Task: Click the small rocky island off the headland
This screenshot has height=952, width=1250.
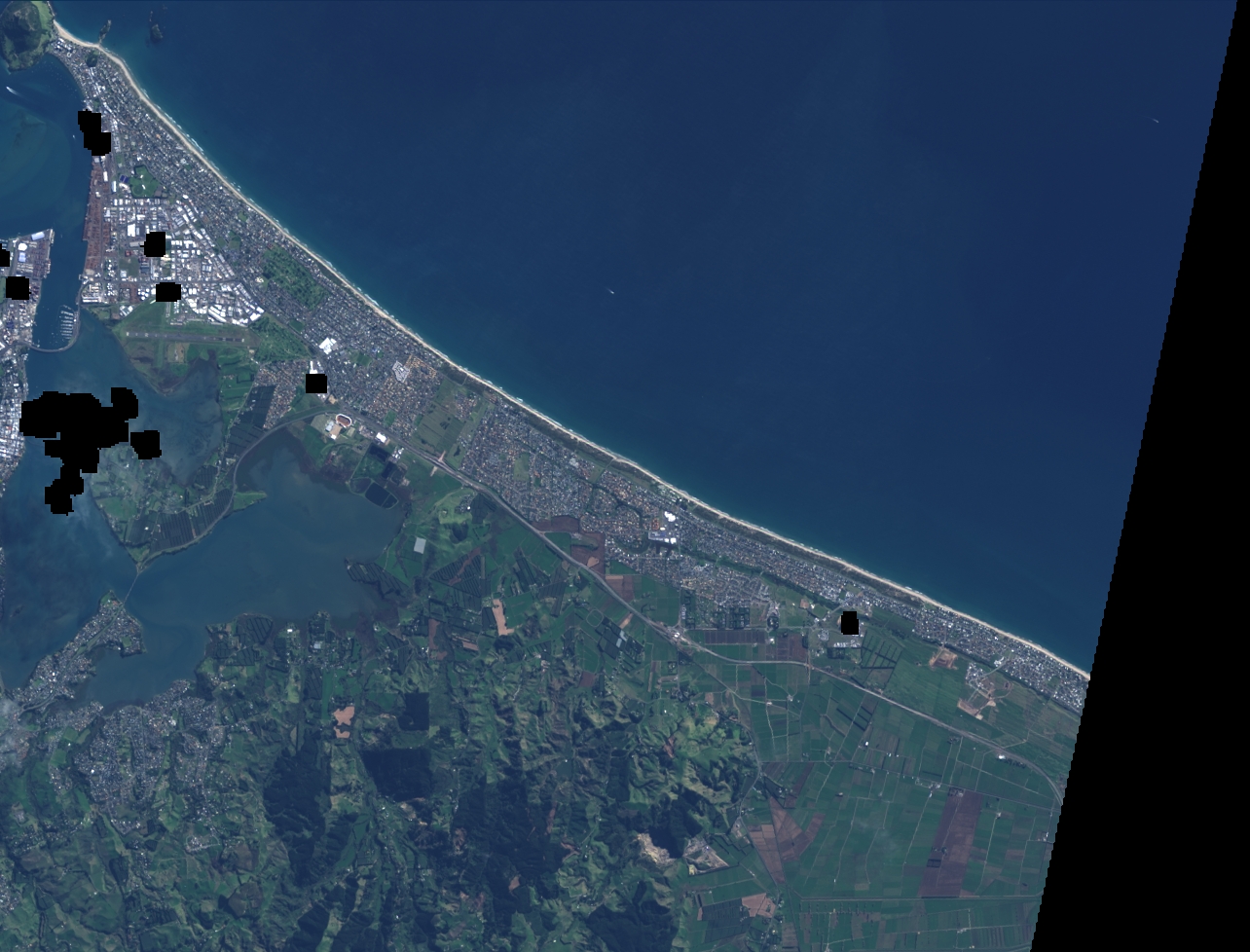Action: coord(155,31)
